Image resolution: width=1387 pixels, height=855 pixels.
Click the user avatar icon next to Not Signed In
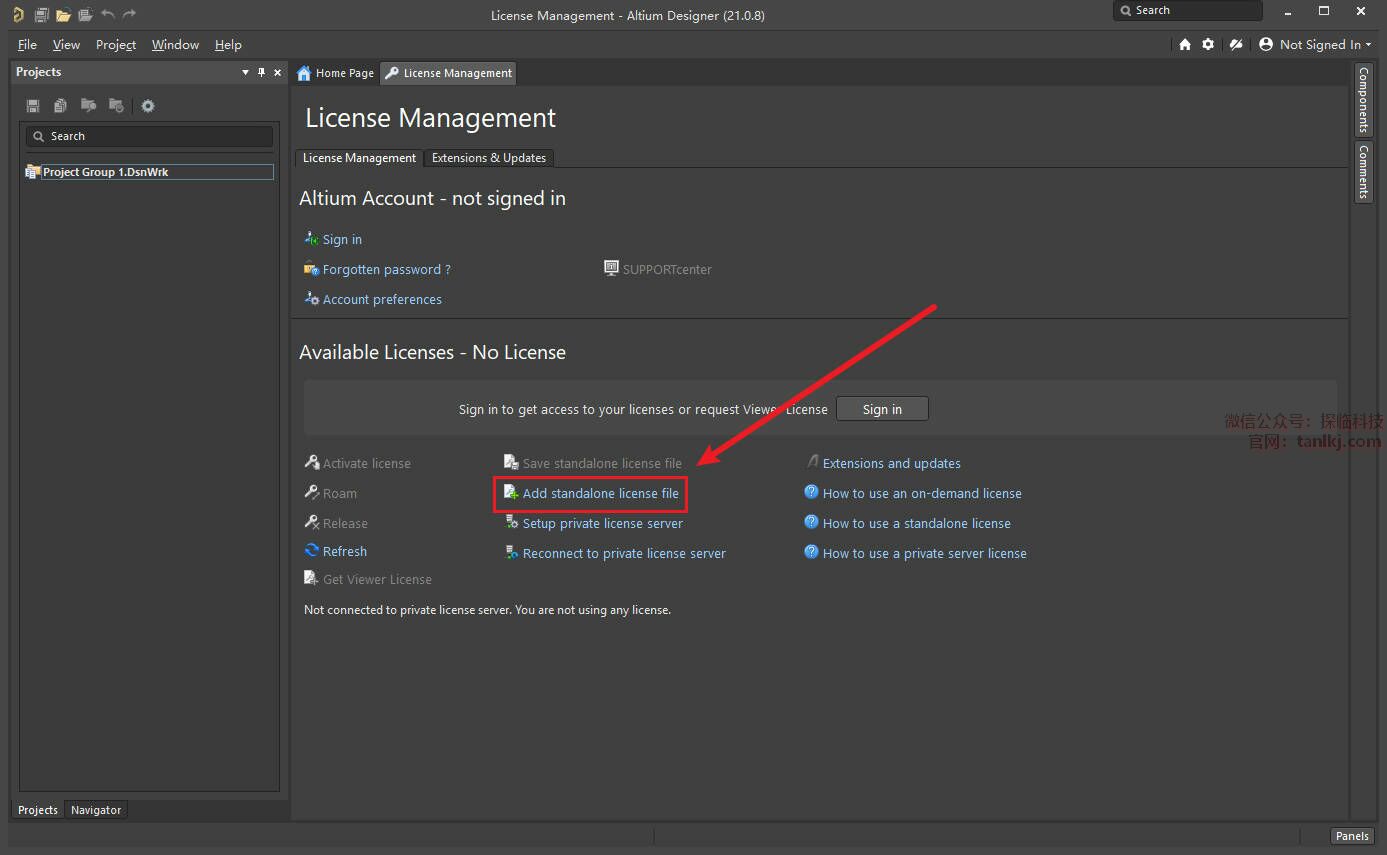point(1266,44)
